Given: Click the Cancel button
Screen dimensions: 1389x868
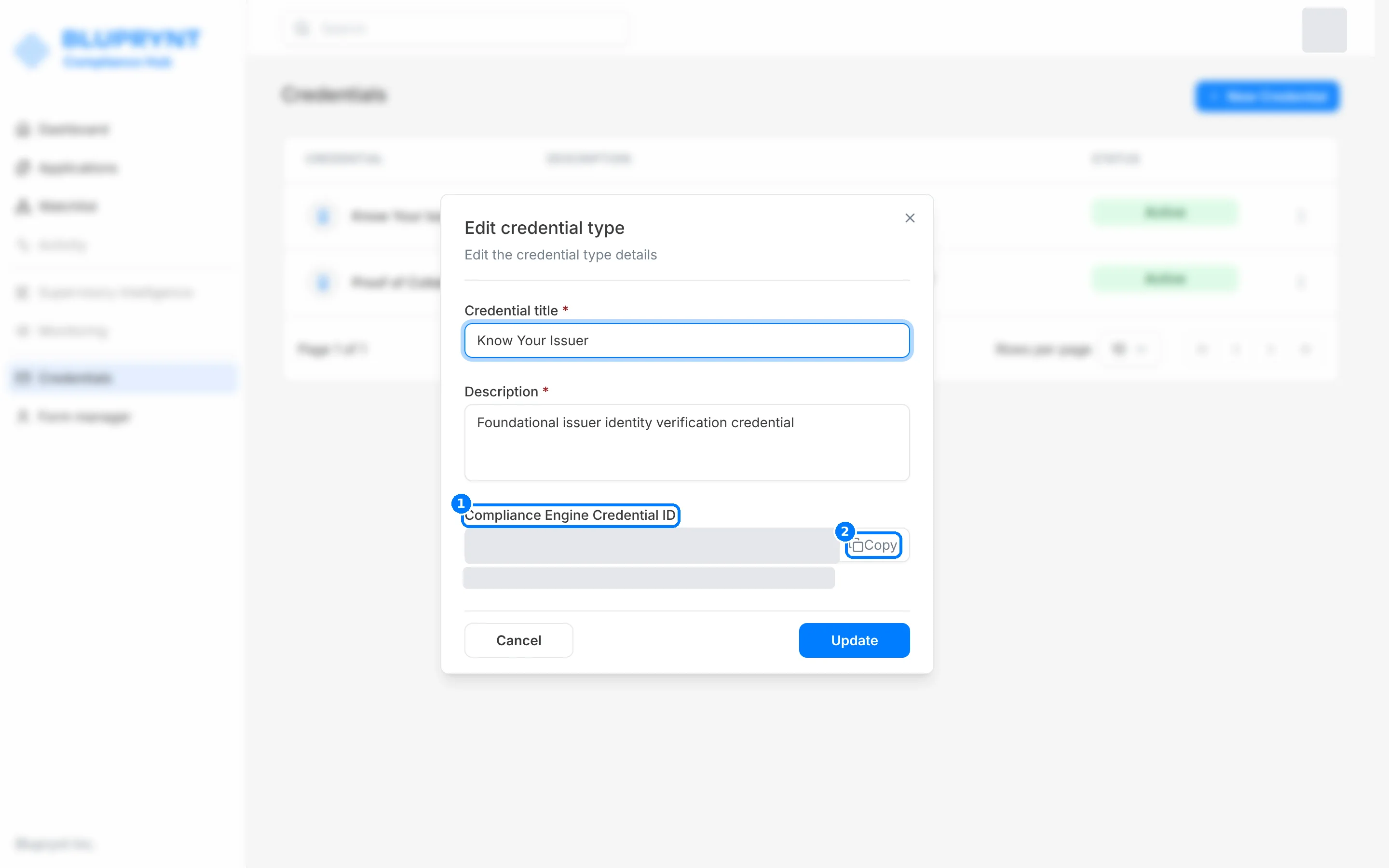Looking at the screenshot, I should (518, 640).
